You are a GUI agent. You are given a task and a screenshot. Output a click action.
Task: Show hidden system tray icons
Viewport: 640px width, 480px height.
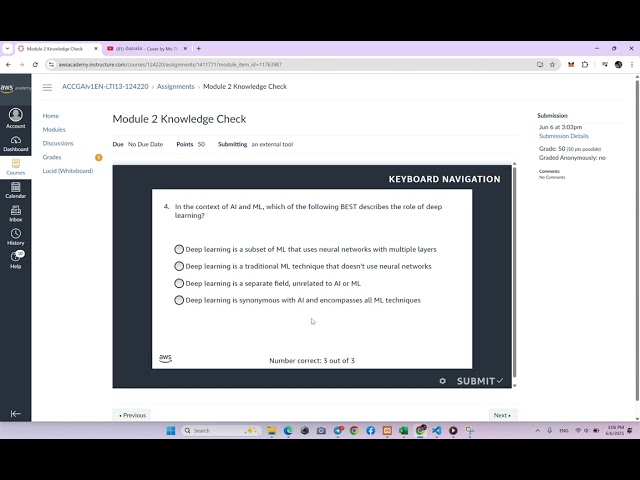(538, 431)
